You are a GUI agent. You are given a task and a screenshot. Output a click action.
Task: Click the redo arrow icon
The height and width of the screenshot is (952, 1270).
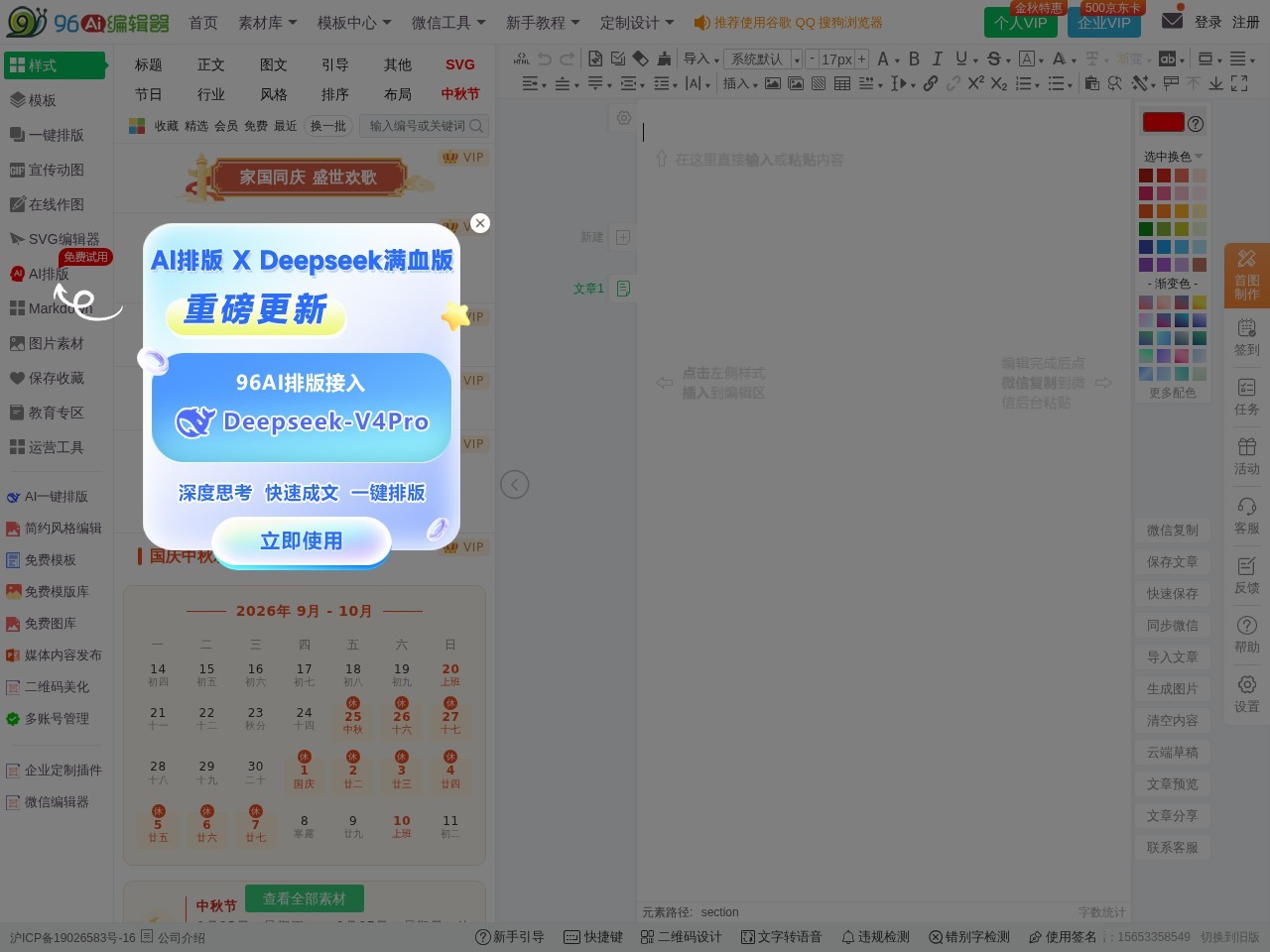[x=568, y=59]
